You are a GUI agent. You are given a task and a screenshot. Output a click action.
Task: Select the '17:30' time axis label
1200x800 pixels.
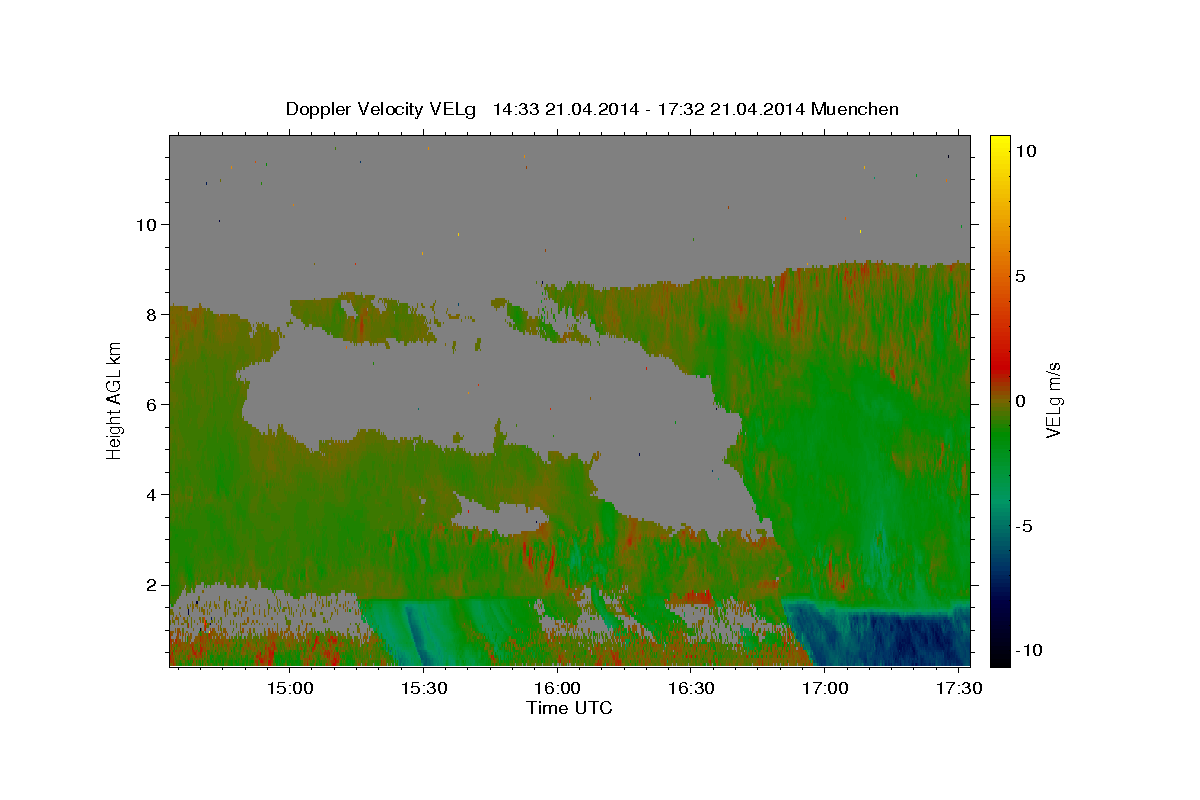coord(958,689)
